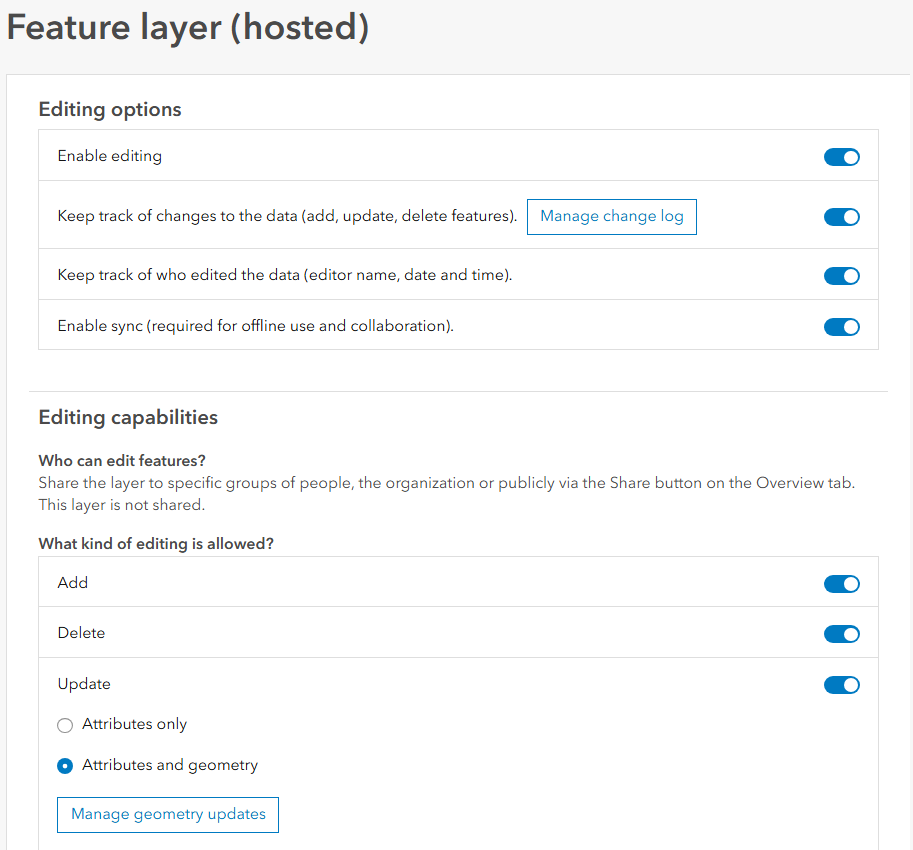The height and width of the screenshot is (850, 913).
Task: Toggle off the Enable editing switch
Action: (x=841, y=157)
